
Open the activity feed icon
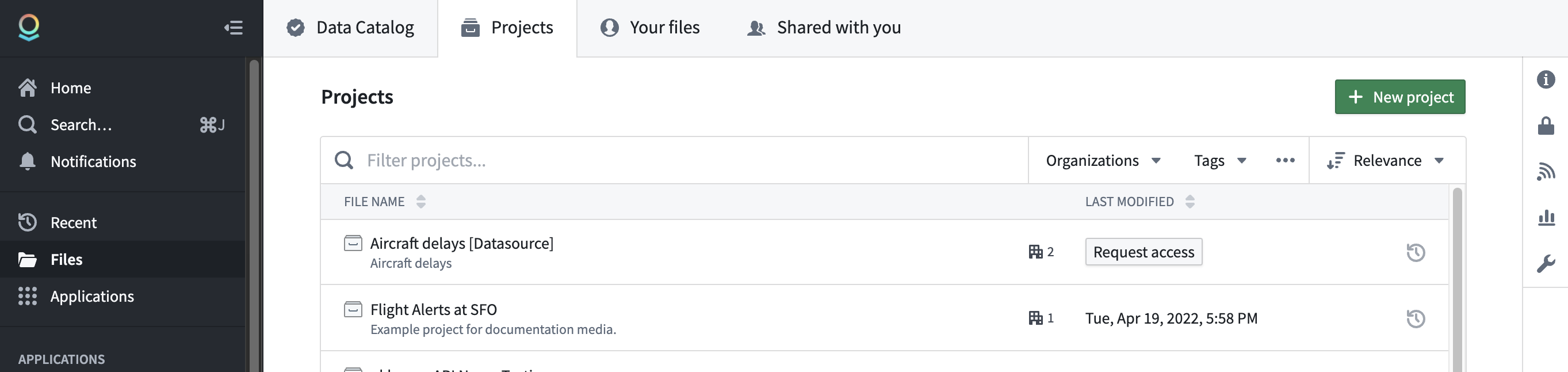1546,172
